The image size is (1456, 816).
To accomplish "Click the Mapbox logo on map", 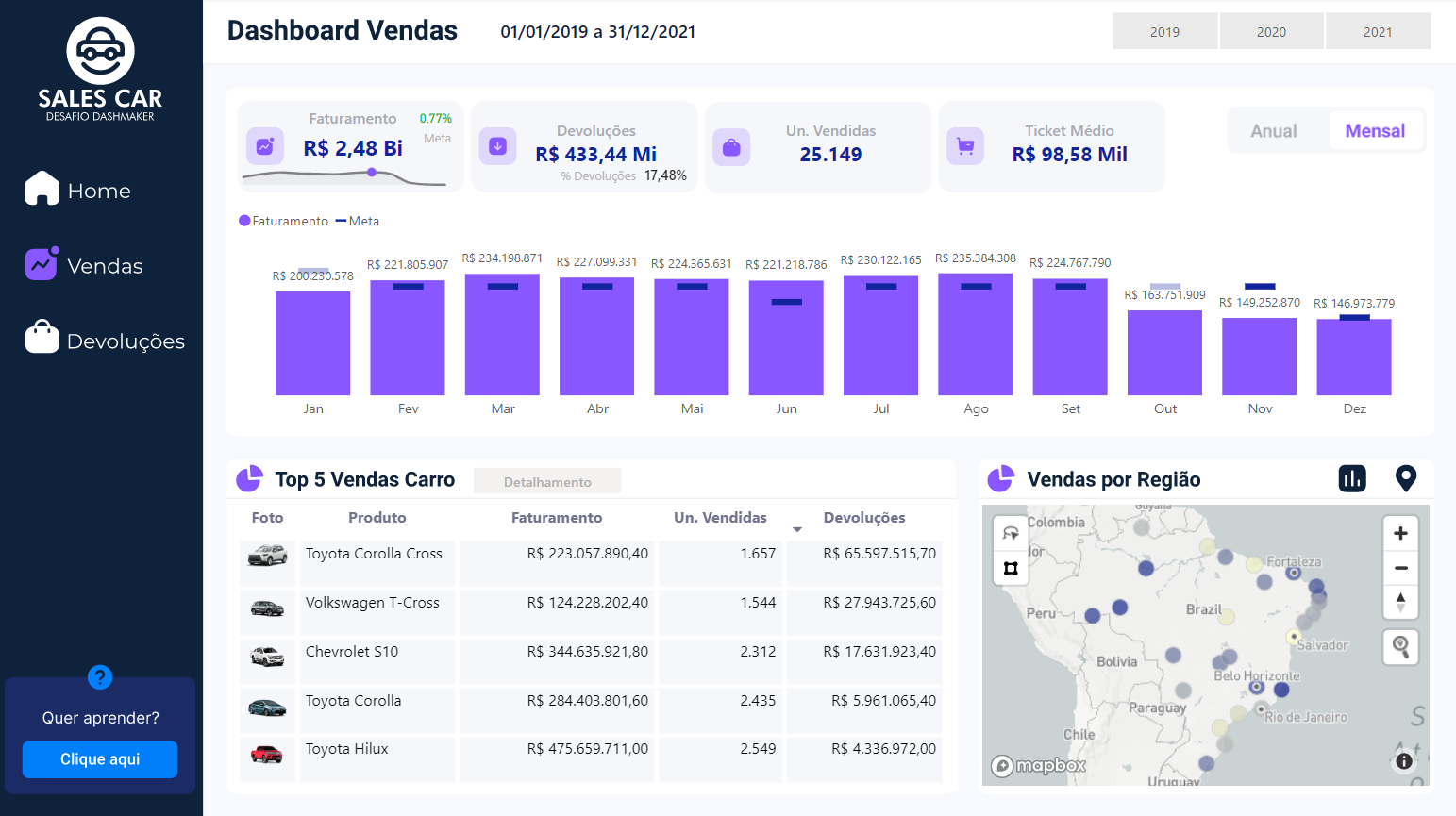I will pyautogui.click(x=1038, y=765).
